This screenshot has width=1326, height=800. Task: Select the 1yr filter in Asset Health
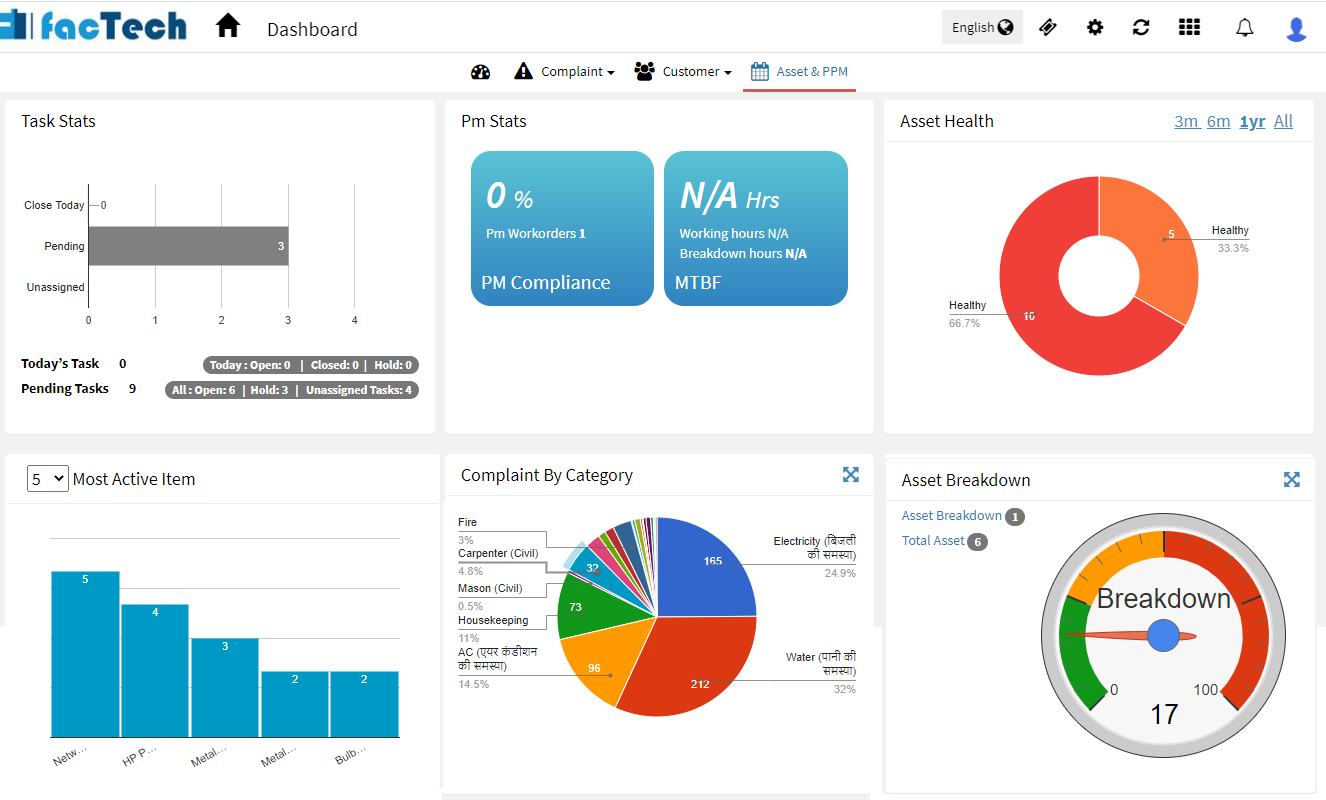1251,121
